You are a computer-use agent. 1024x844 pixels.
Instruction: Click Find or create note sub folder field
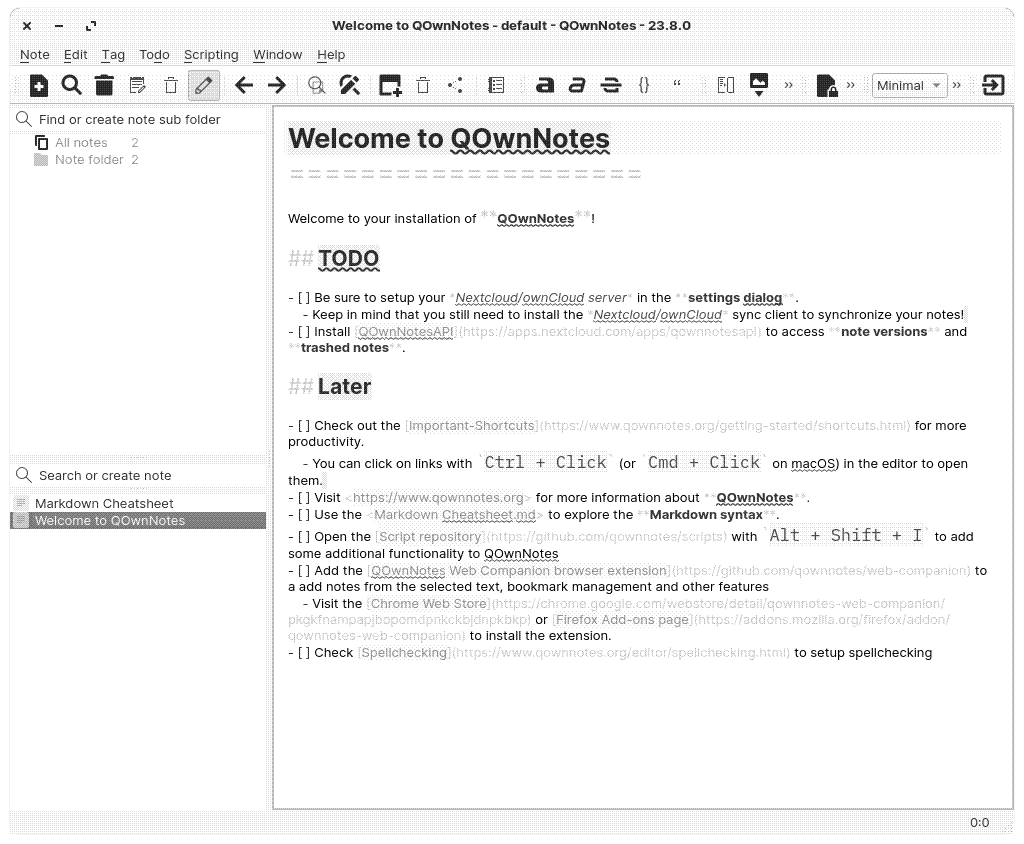click(x=140, y=120)
